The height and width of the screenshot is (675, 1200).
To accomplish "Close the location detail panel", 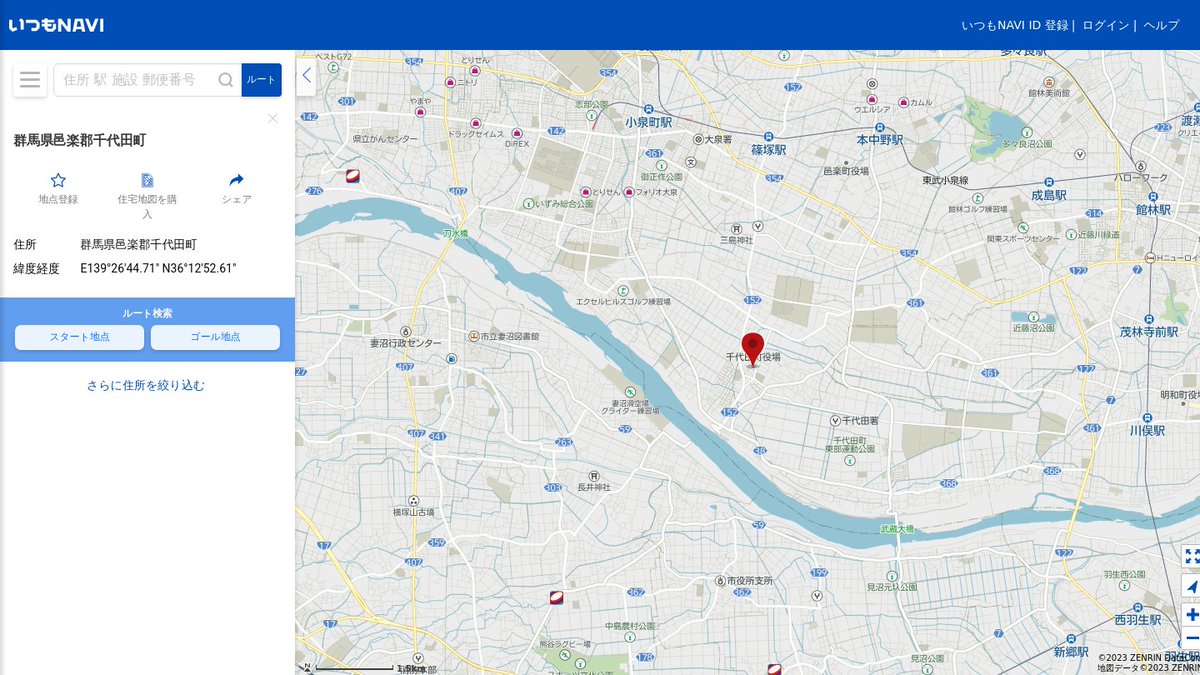I will coord(273,118).
